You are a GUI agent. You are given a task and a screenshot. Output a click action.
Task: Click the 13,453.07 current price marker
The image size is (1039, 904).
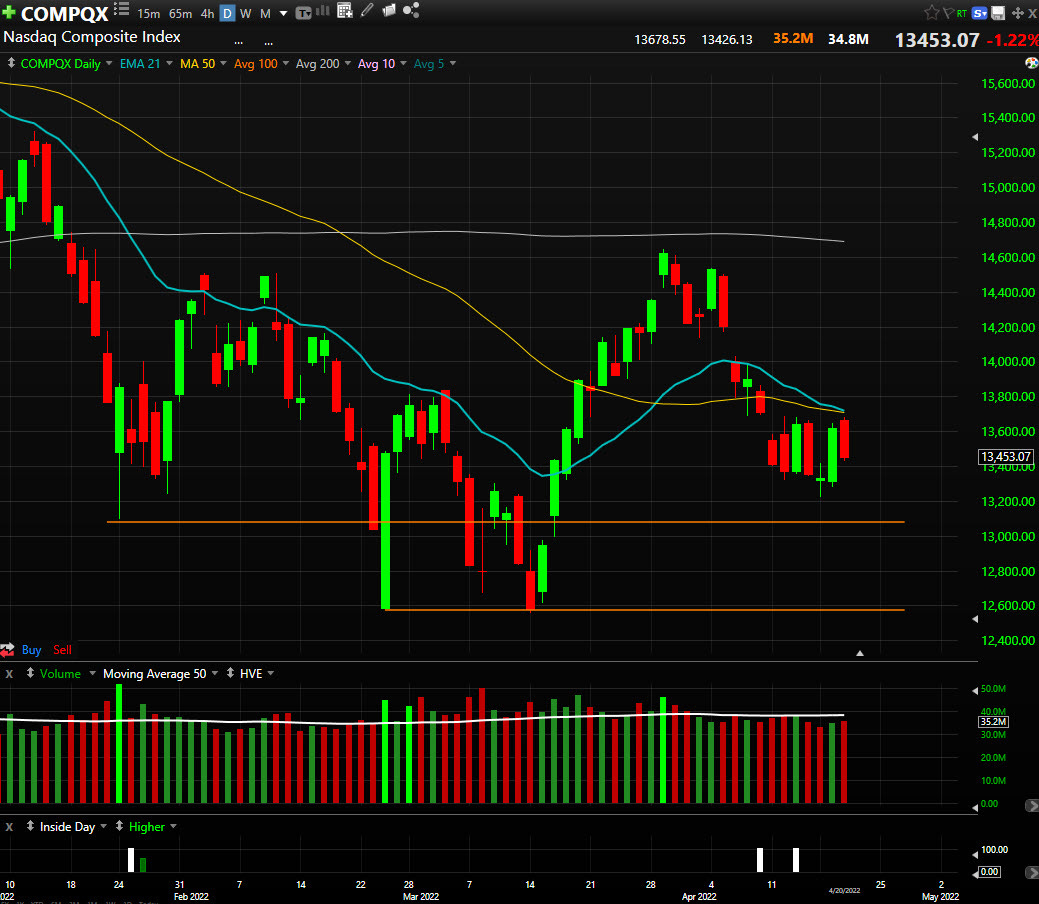[x=1006, y=457]
